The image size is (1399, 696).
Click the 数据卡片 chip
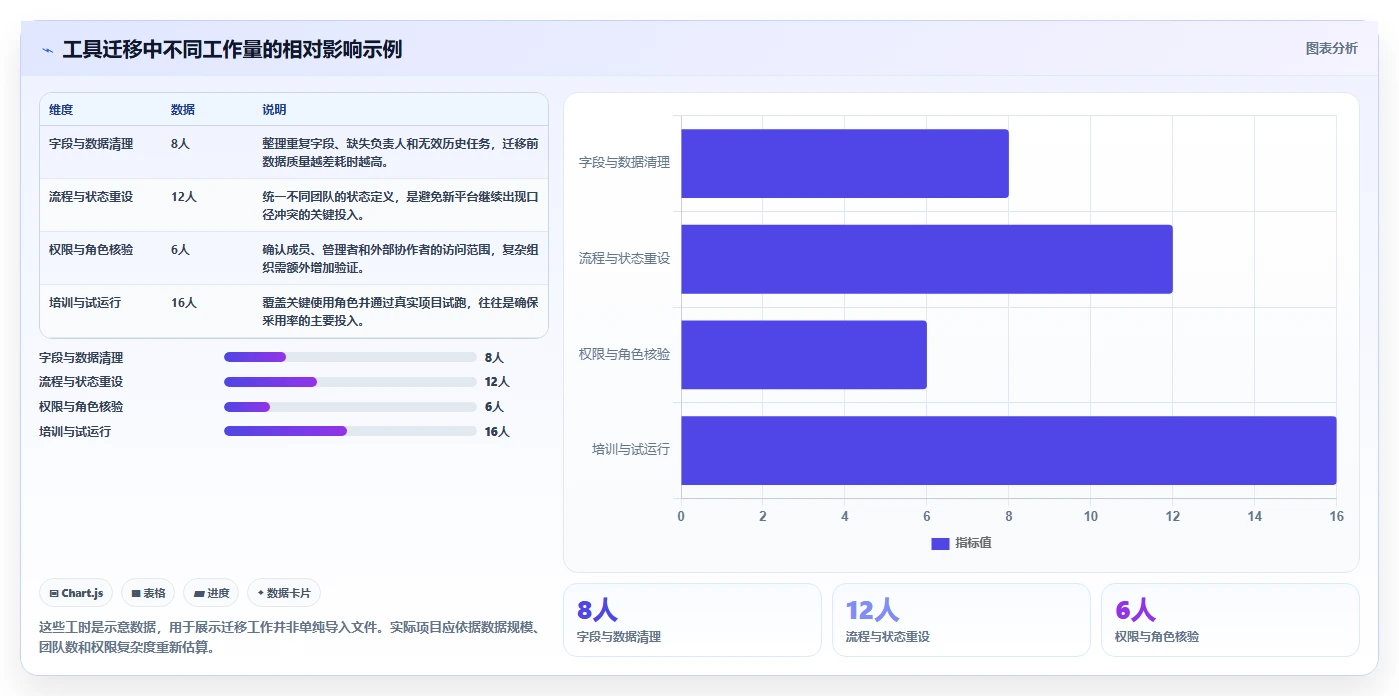(x=284, y=593)
